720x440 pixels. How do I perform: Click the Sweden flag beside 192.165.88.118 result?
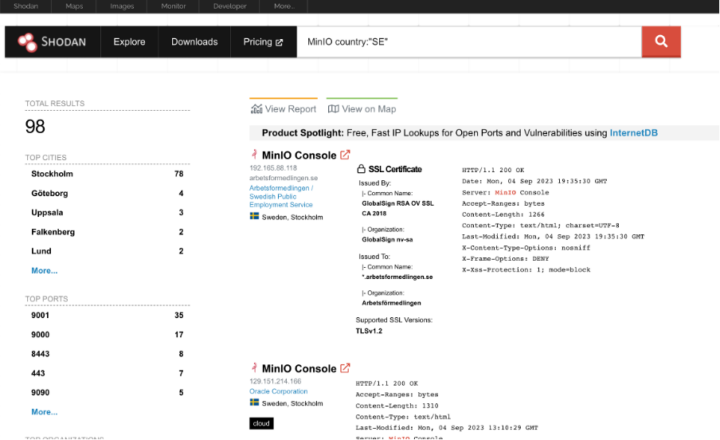254,216
